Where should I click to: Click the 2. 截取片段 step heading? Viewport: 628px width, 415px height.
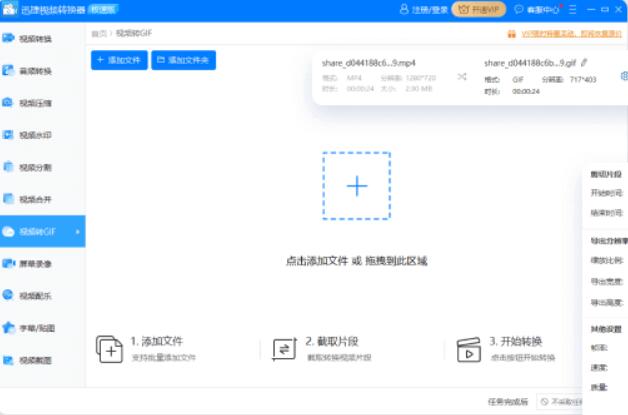[x=332, y=341]
